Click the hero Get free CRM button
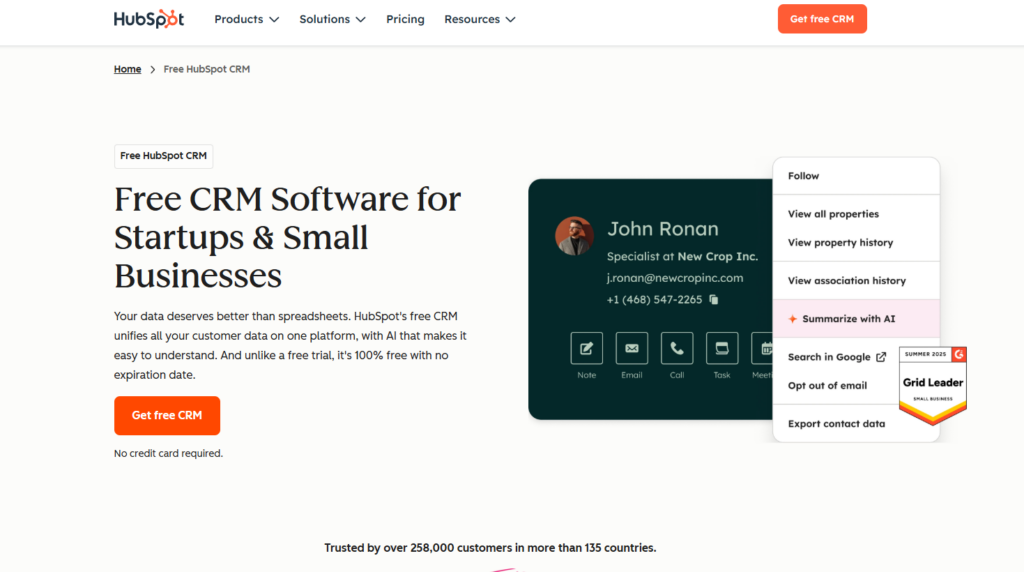1024x572 pixels. point(167,415)
